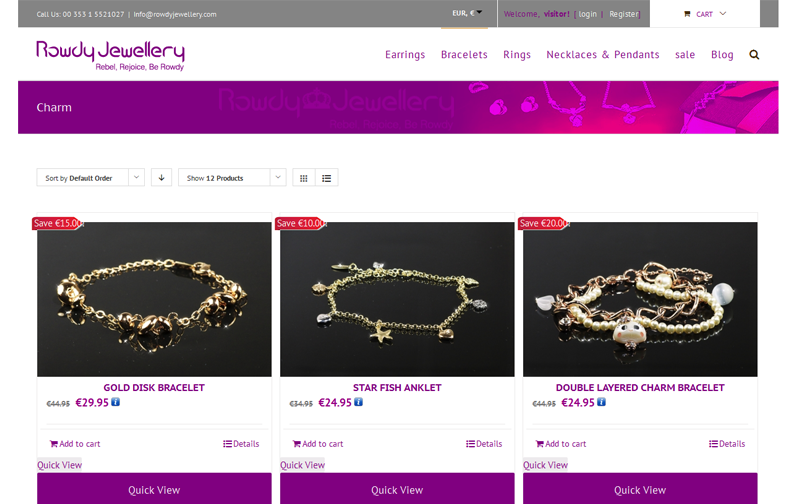Click Quick View button under Star Fish Anklet
Viewport: 800px width, 504px height.
coord(397,490)
